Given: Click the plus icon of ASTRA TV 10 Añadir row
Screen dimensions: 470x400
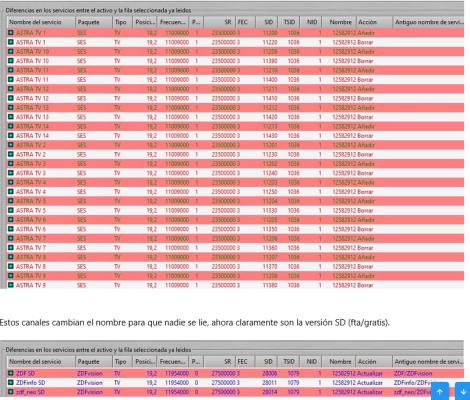Looking at the screenshot, I should pos(11,51).
